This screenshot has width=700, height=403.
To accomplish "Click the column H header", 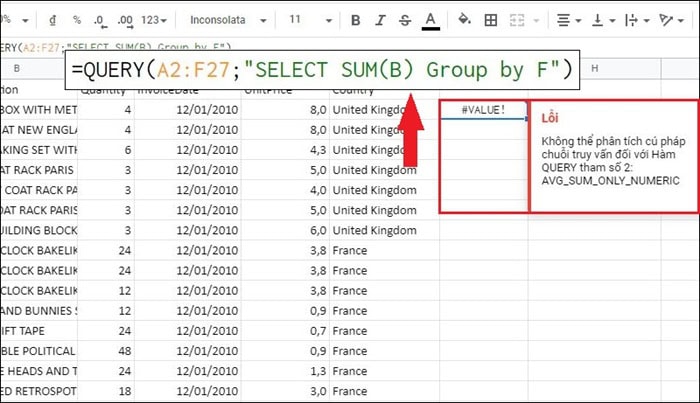I will coord(594,68).
